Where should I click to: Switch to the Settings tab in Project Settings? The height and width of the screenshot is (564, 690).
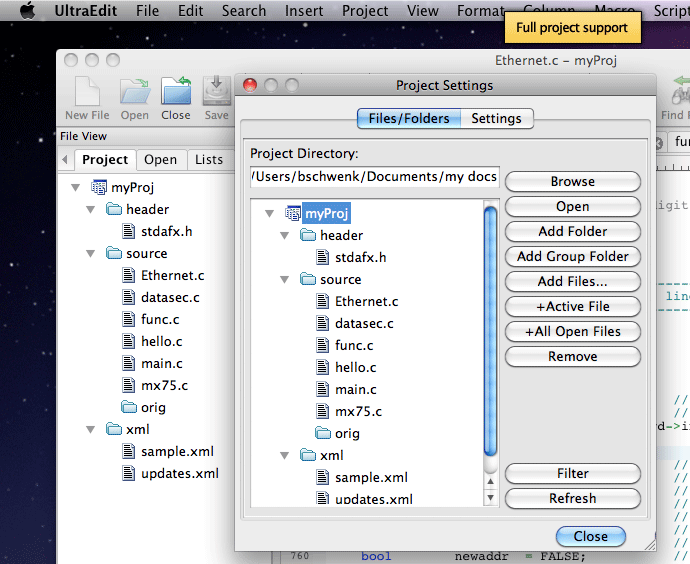(496, 118)
